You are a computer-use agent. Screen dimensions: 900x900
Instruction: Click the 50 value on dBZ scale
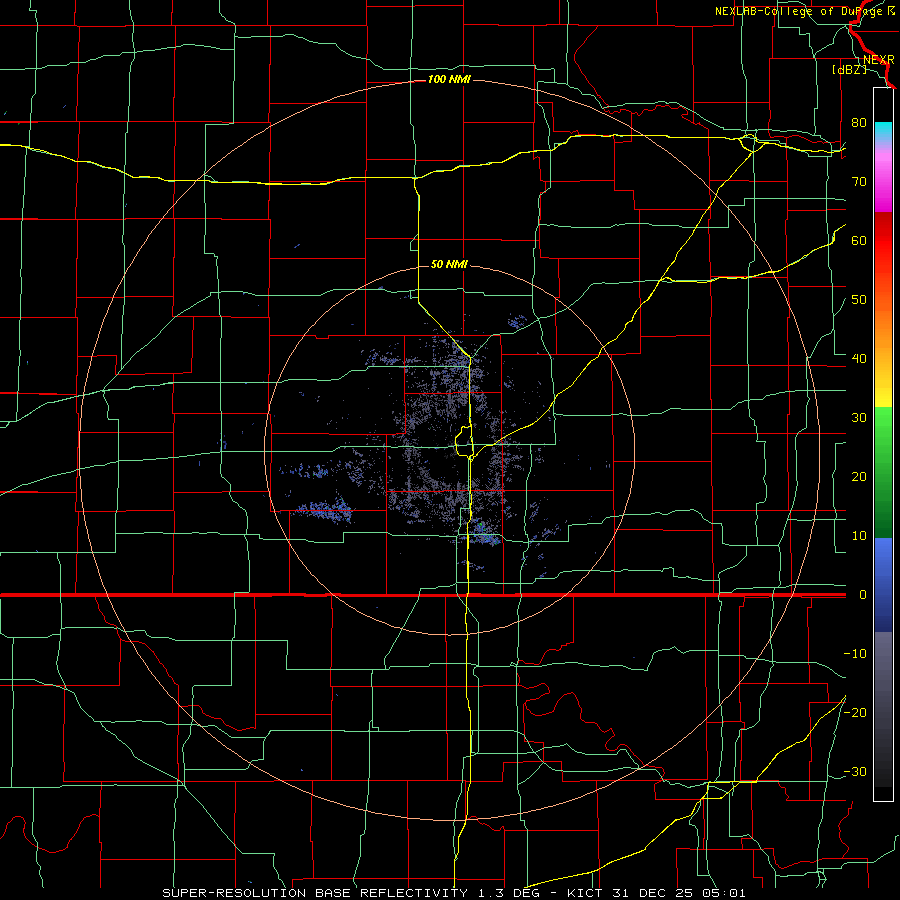(x=859, y=300)
